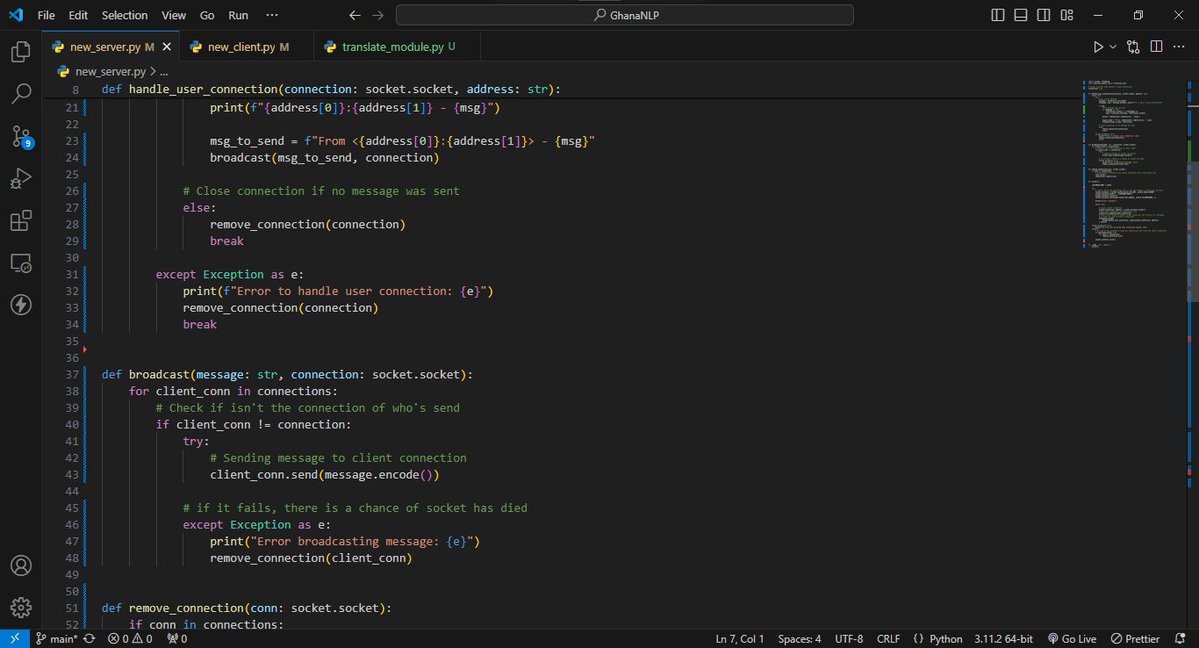Change indentation via Spaces: 4
The height and width of the screenshot is (648, 1199).
[x=799, y=639]
